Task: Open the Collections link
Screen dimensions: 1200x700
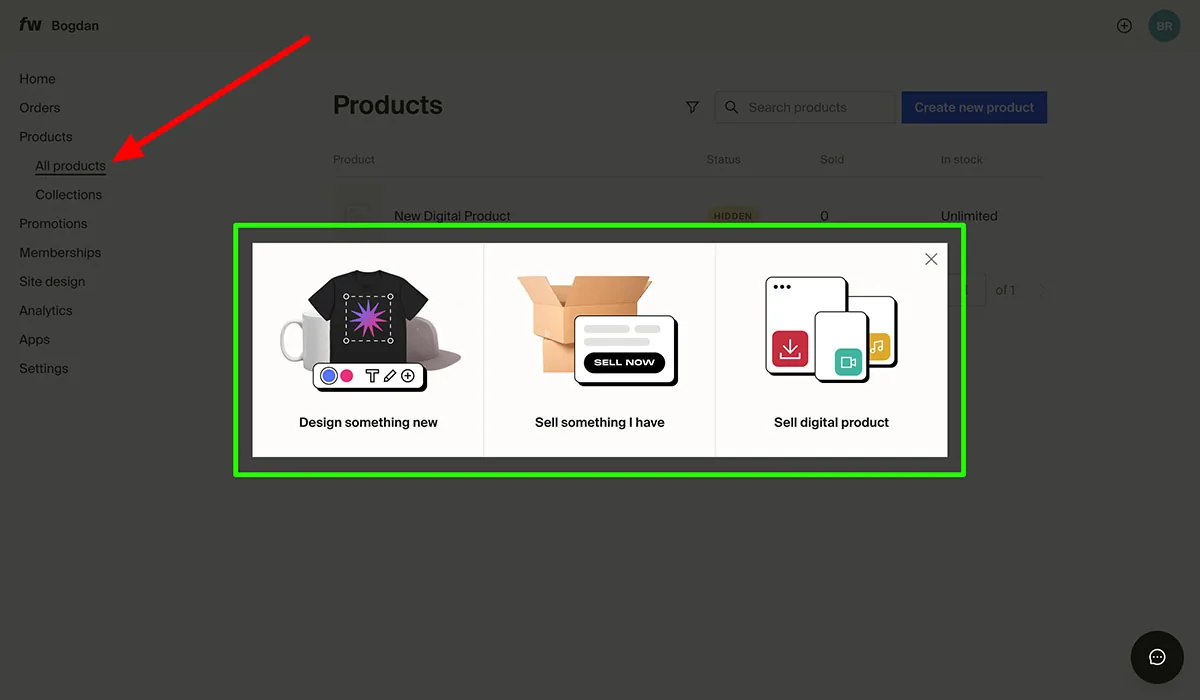Action: click(x=68, y=194)
